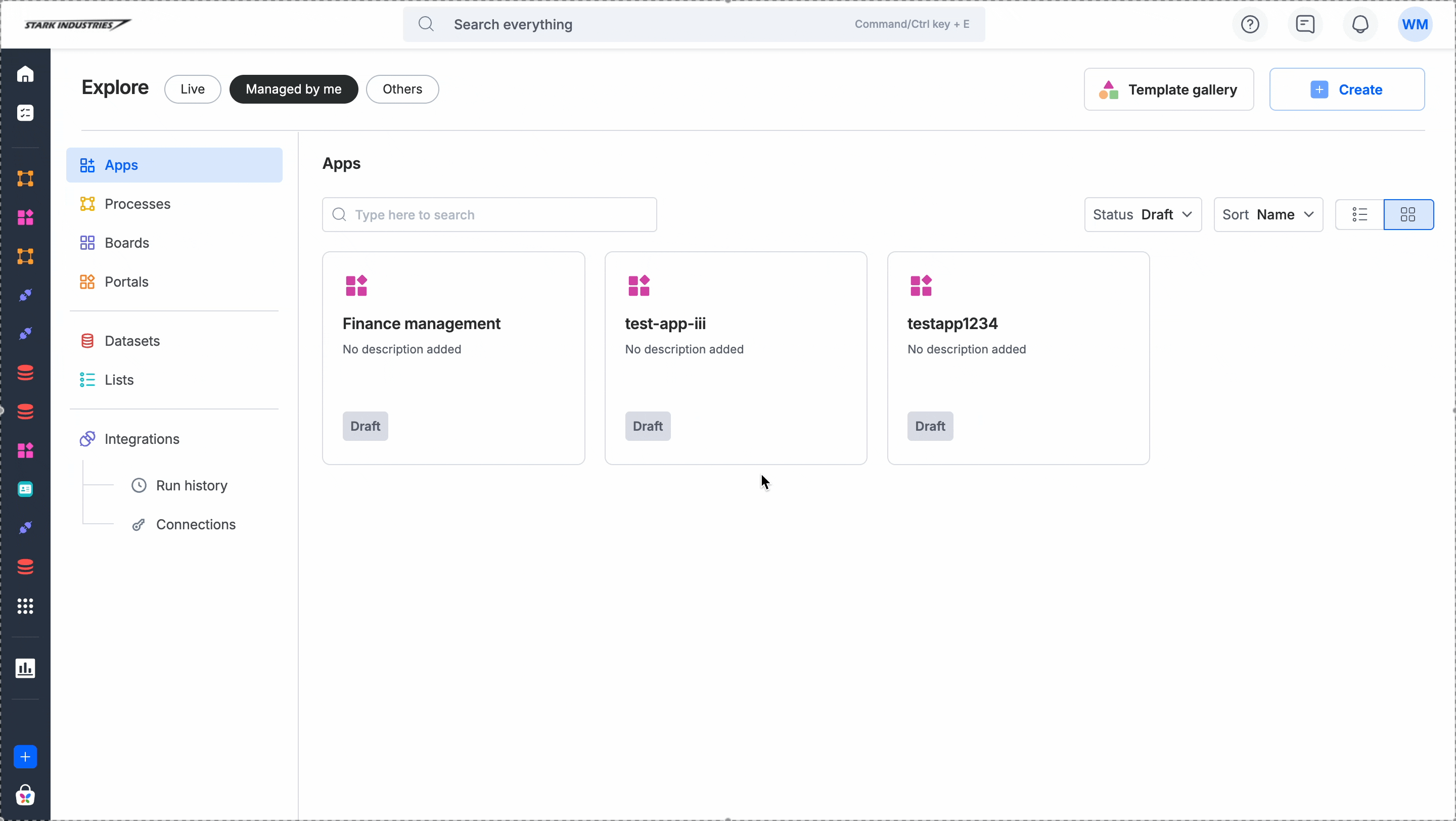Click the home icon in left sidebar
This screenshot has width=1456, height=821.
pos(25,74)
